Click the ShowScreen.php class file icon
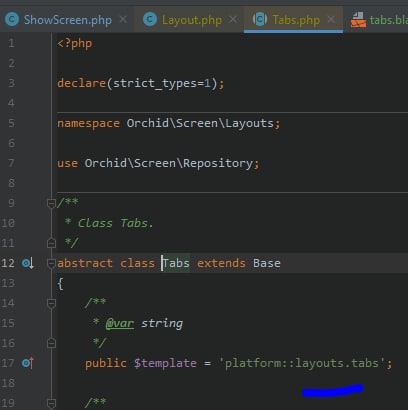Viewport: 408px width, 410px height. pyautogui.click(x=12, y=20)
